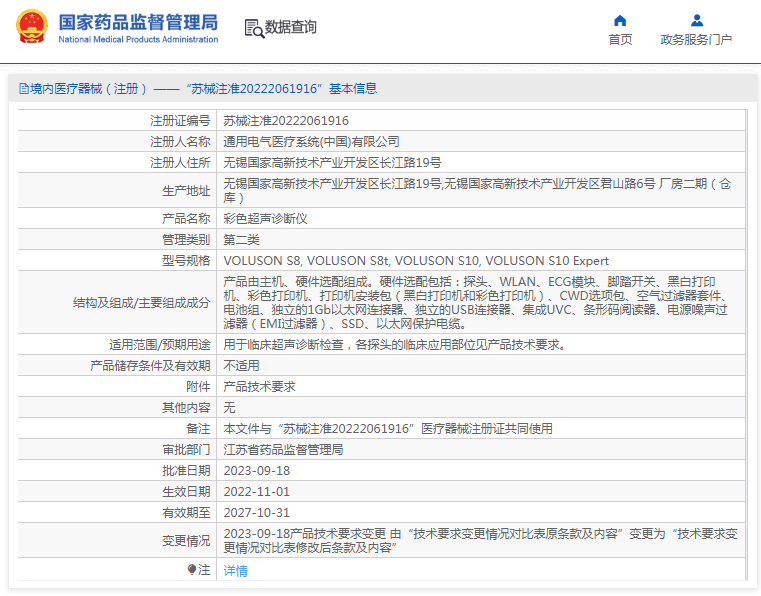The width and height of the screenshot is (761, 596).
Task: Open the data query magnifier icon
Action: pos(254,28)
